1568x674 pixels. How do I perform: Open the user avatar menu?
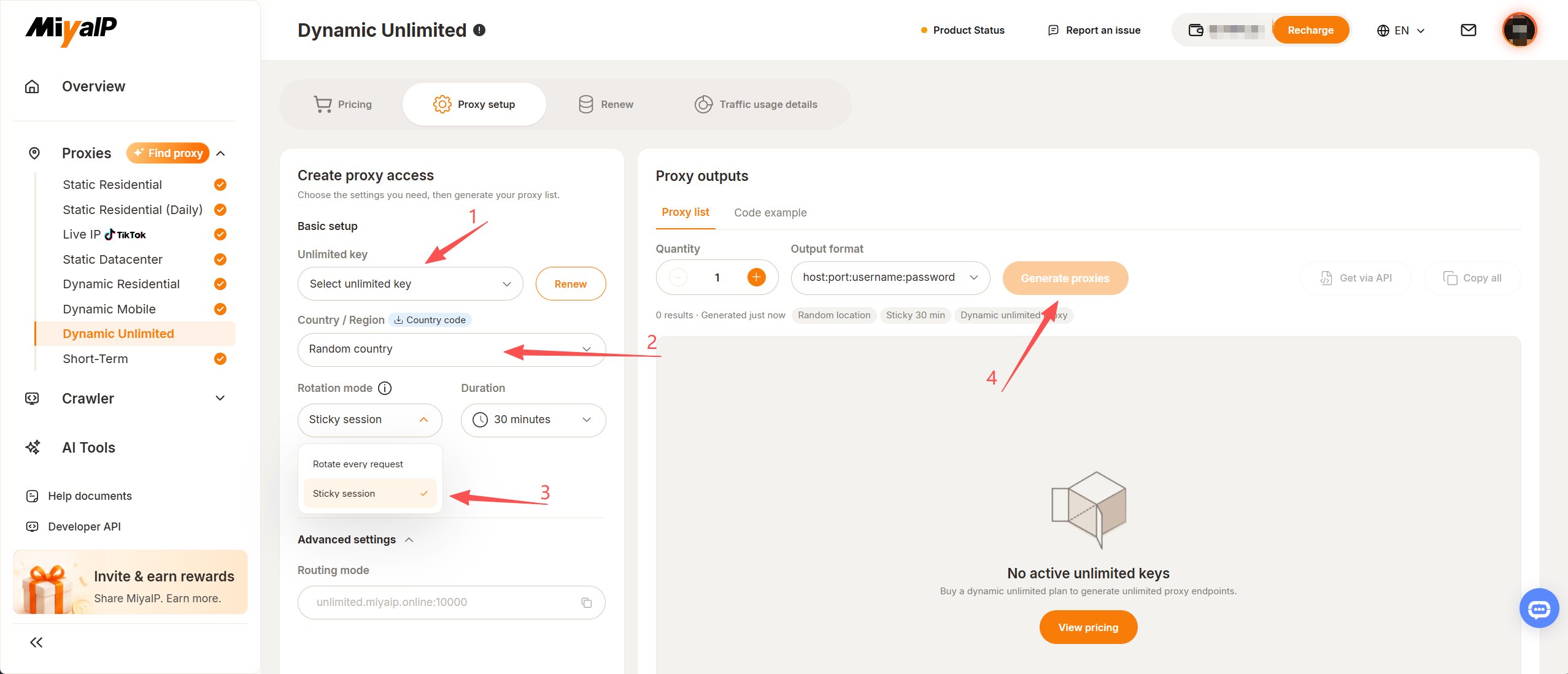[1519, 29]
